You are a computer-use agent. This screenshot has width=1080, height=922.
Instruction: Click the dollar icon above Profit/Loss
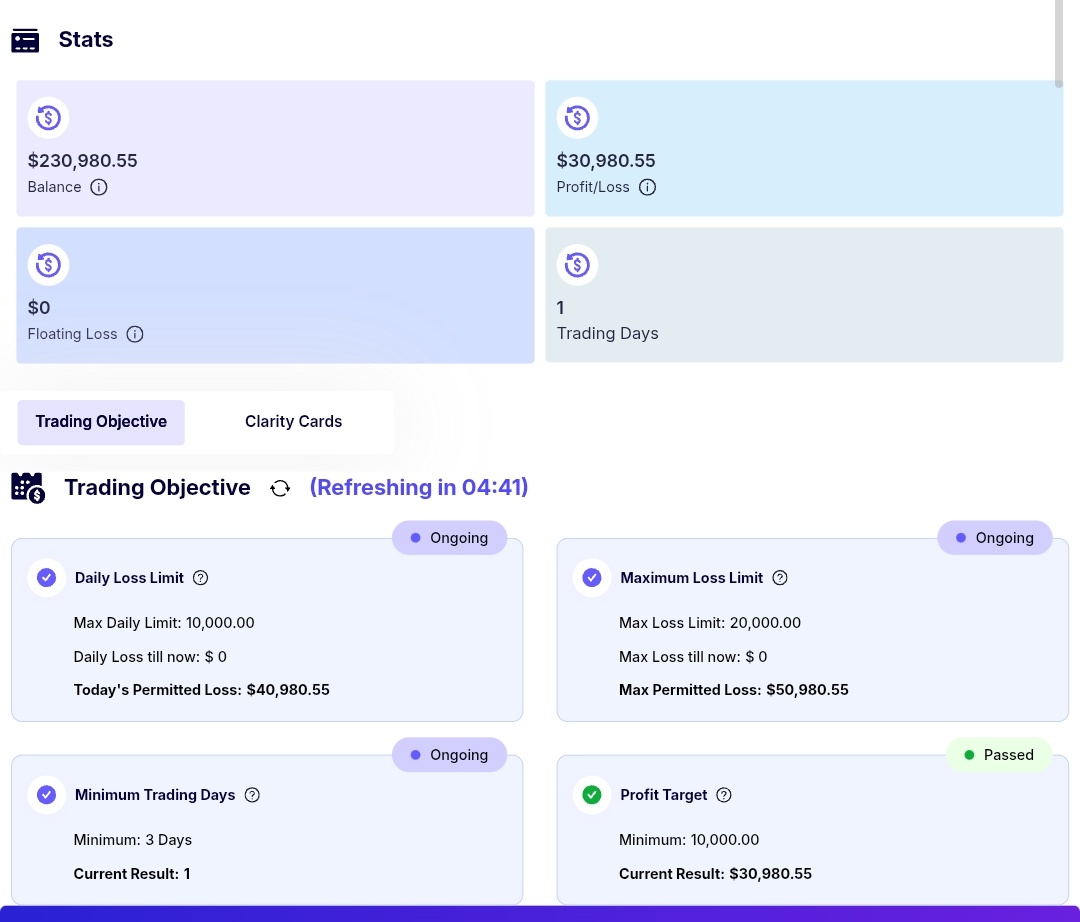click(x=577, y=118)
